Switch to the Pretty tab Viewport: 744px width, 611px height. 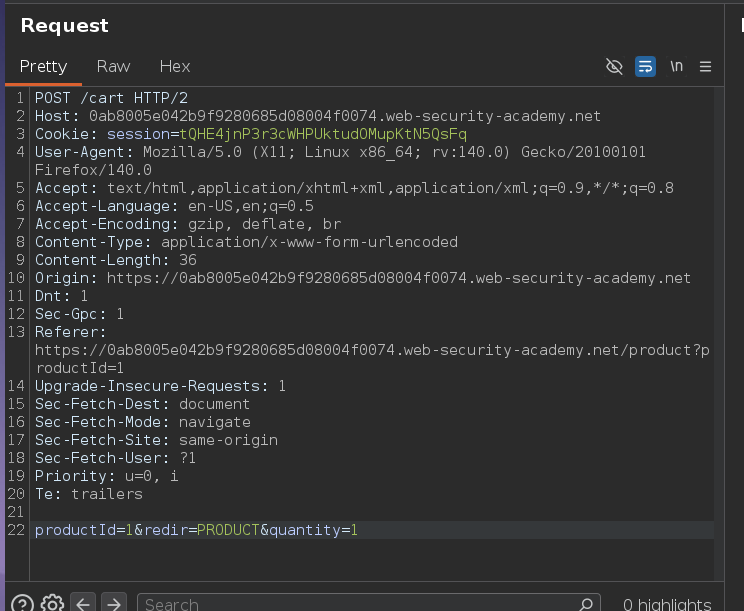(x=43, y=66)
